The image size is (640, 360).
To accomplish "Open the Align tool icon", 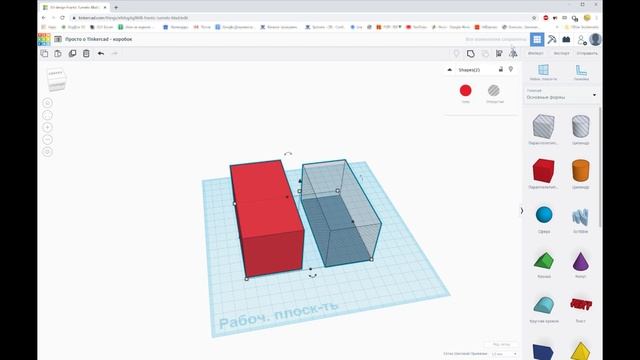I will pos(499,53).
